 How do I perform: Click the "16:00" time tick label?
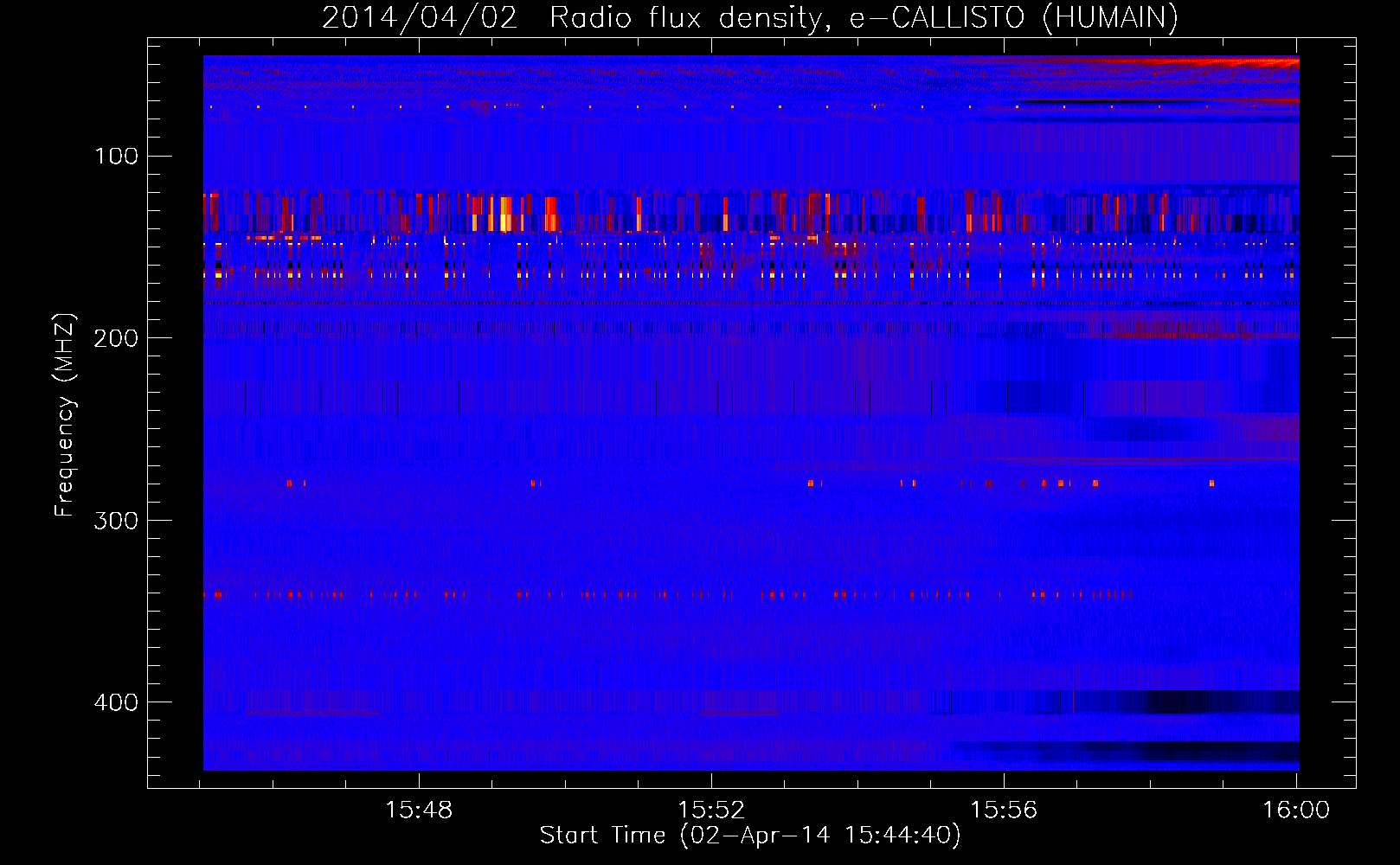(x=1296, y=811)
